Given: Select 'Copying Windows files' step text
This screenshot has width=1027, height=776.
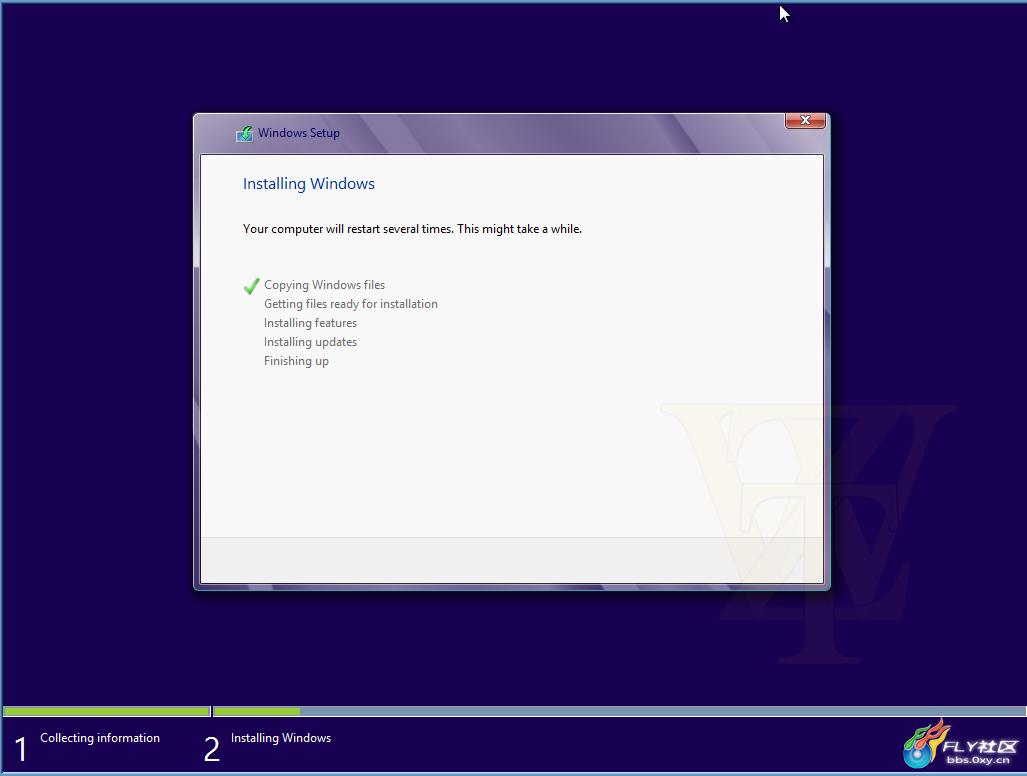Looking at the screenshot, I should (324, 285).
